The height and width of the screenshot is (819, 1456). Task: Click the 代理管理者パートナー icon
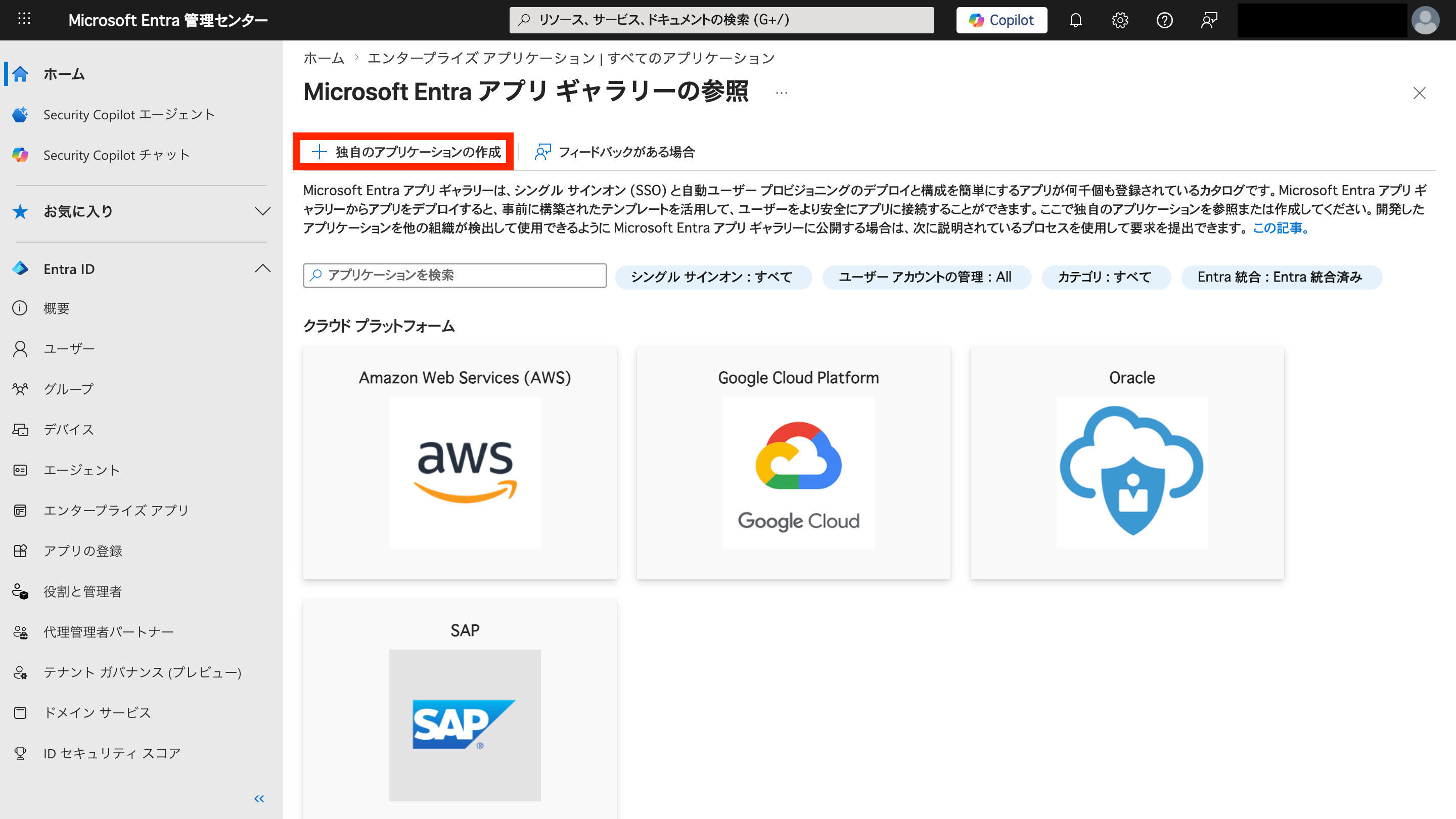coord(20,632)
